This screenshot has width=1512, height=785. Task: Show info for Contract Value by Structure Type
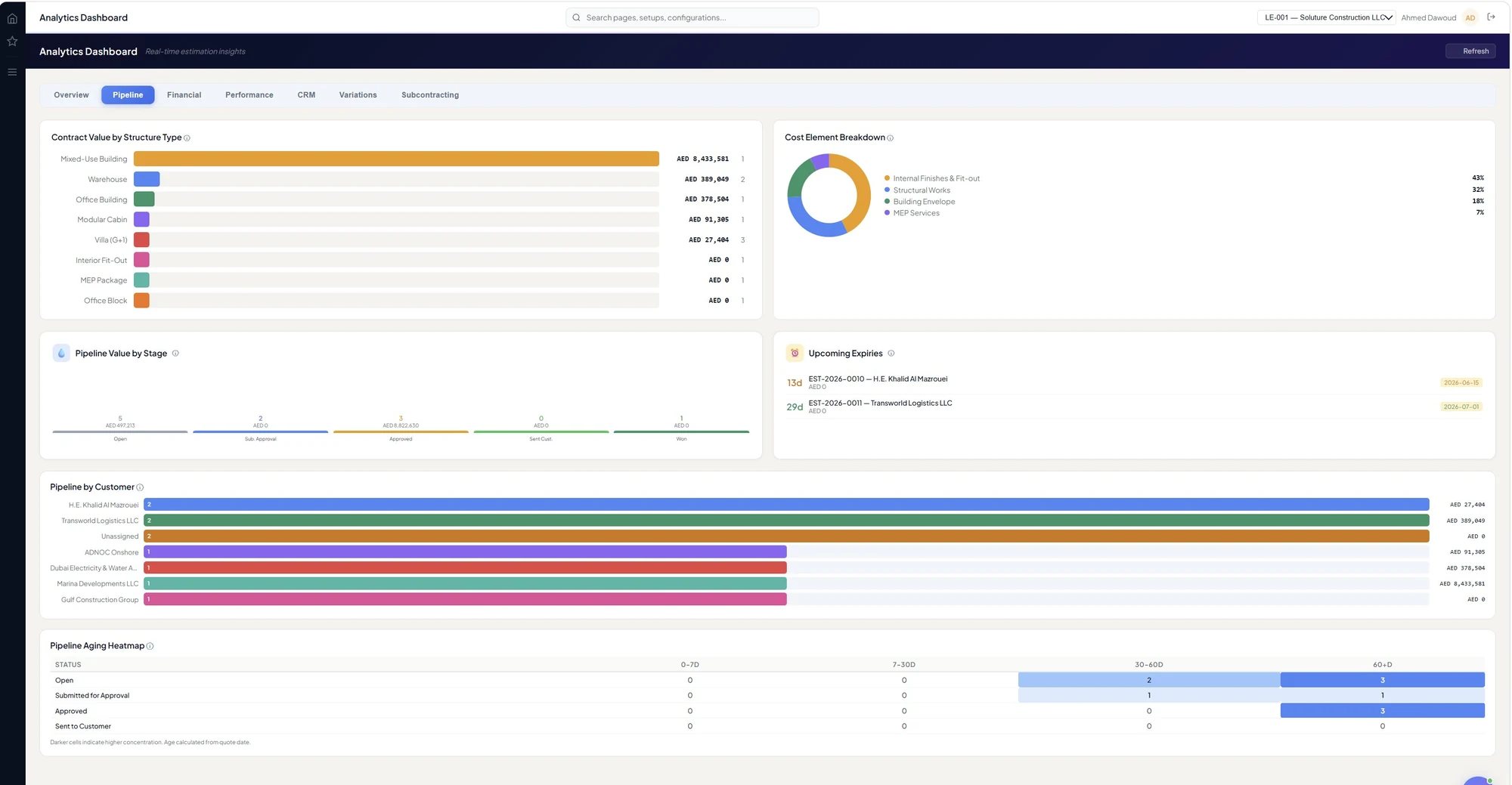coord(187,138)
